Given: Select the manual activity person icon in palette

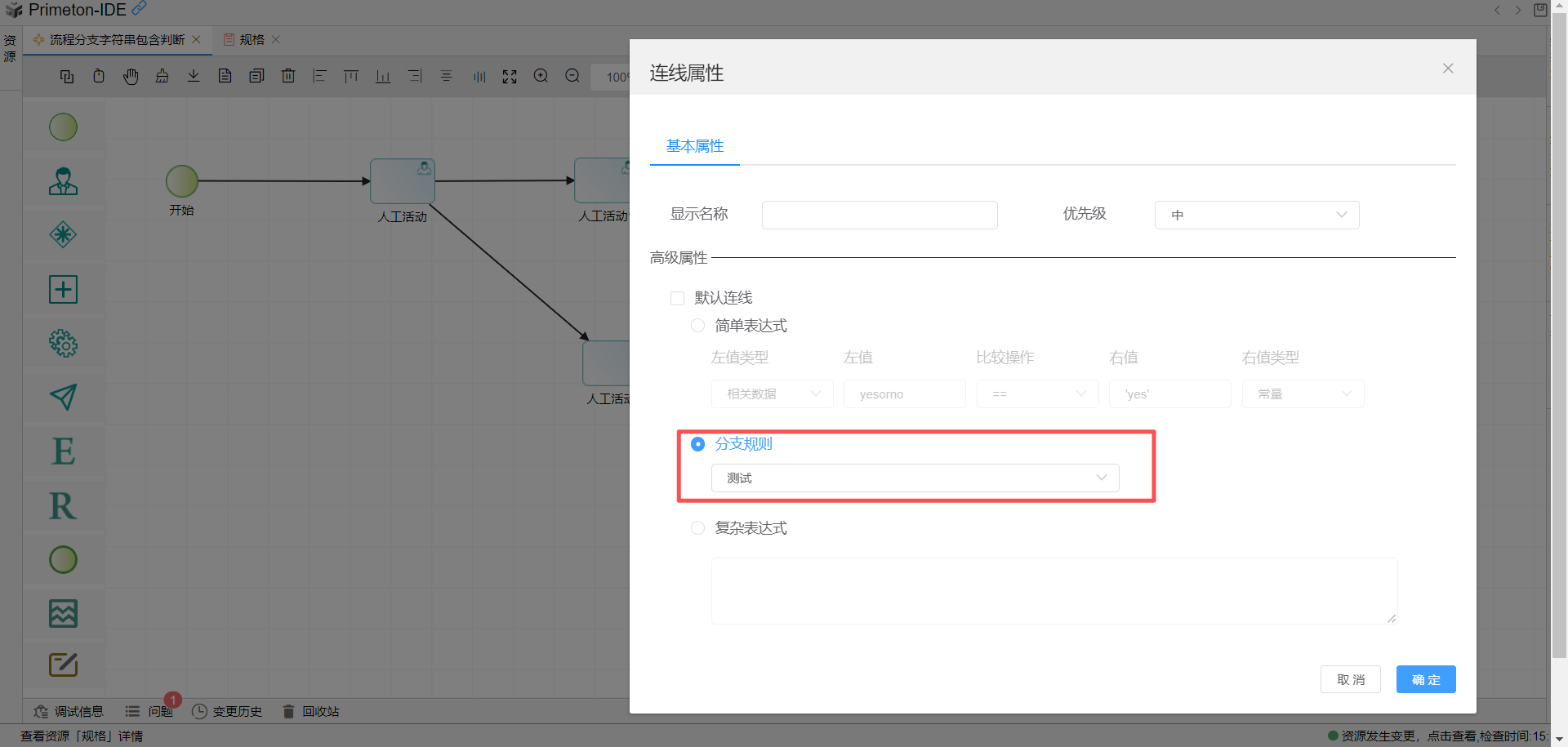Looking at the screenshot, I should pos(63,181).
